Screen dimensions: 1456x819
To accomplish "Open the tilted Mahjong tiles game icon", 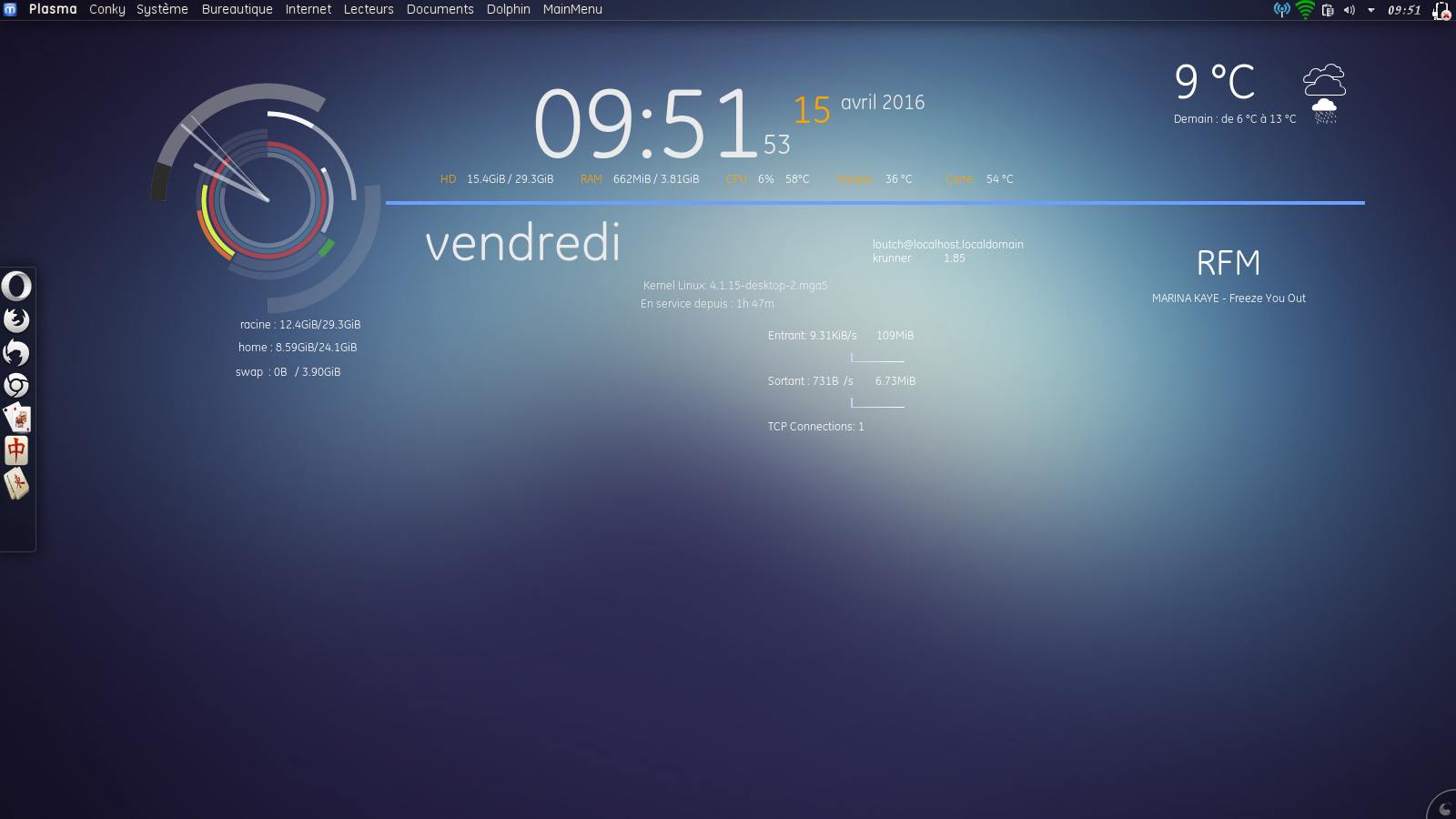I will point(16,483).
